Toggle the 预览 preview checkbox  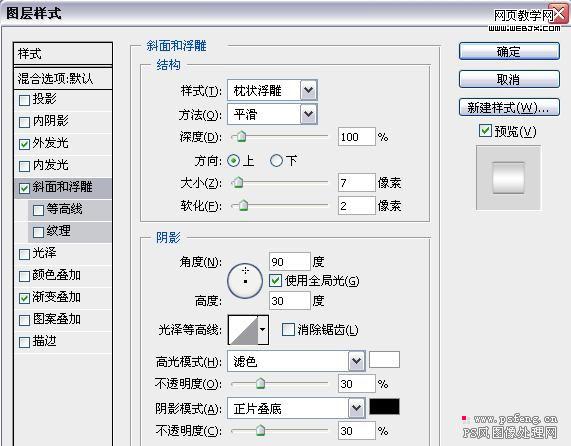pos(485,130)
